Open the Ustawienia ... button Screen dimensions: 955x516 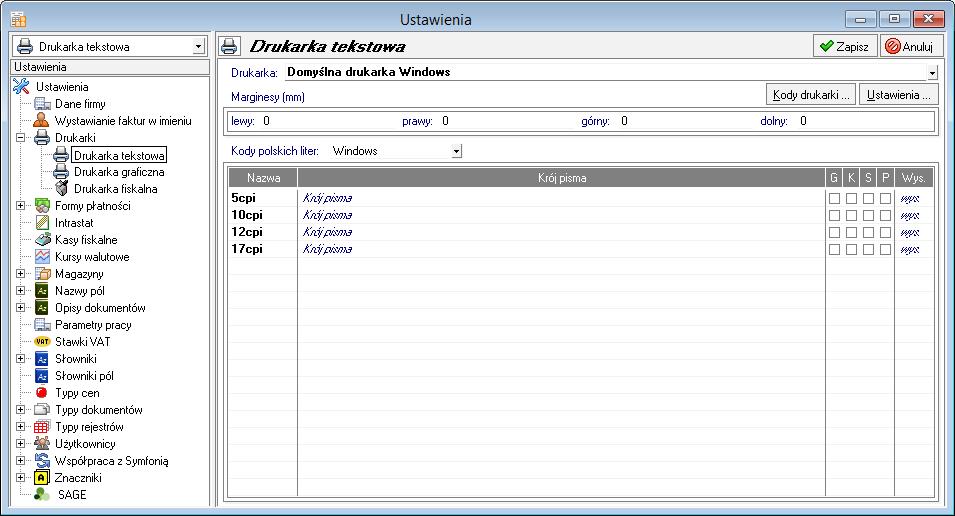coord(898,95)
